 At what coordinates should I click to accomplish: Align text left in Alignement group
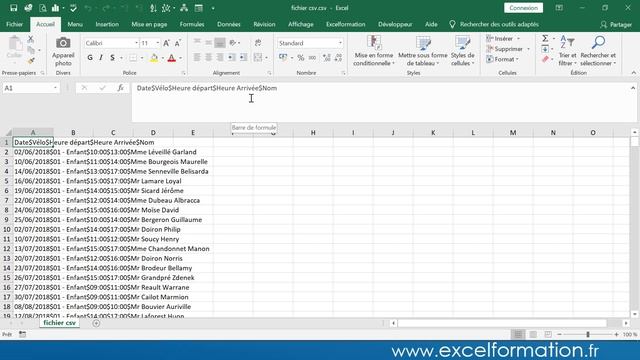click(x=197, y=58)
